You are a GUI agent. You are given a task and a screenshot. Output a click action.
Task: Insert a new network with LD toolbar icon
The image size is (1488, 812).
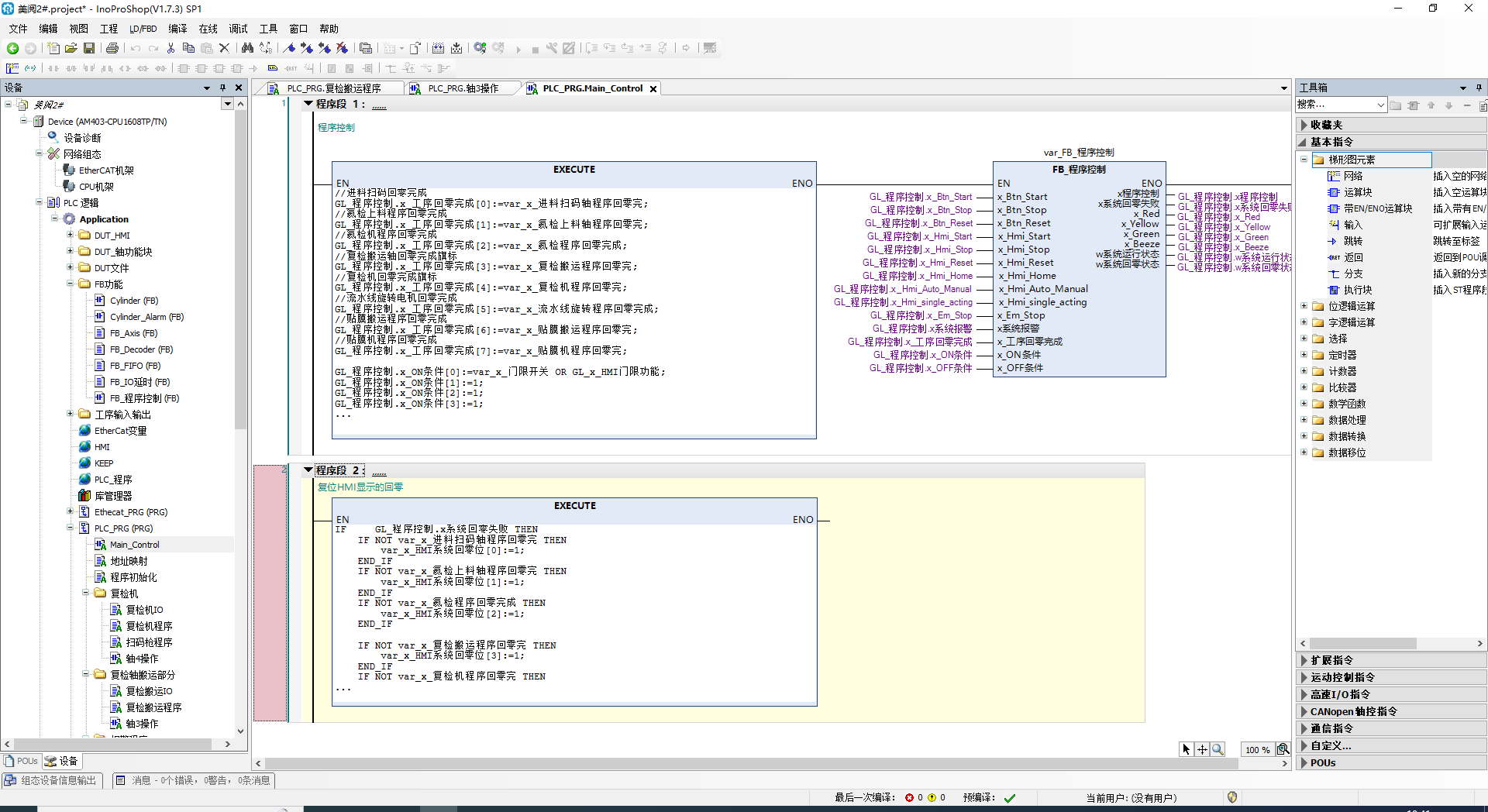(x=12, y=68)
